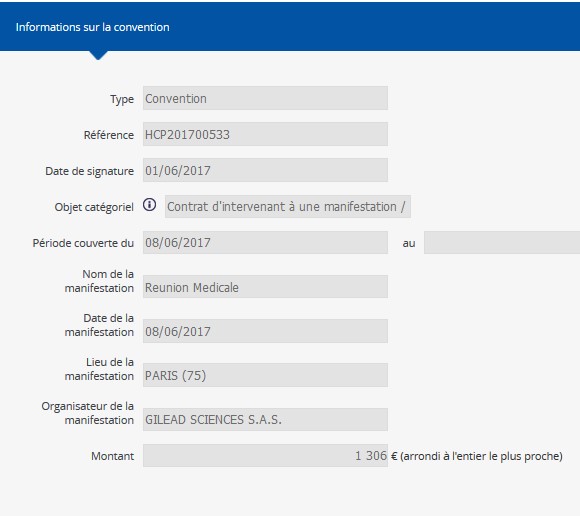Click the arrondi à l'entier le plus proche note
Viewport: 580px width, 516px height.
tap(481, 456)
